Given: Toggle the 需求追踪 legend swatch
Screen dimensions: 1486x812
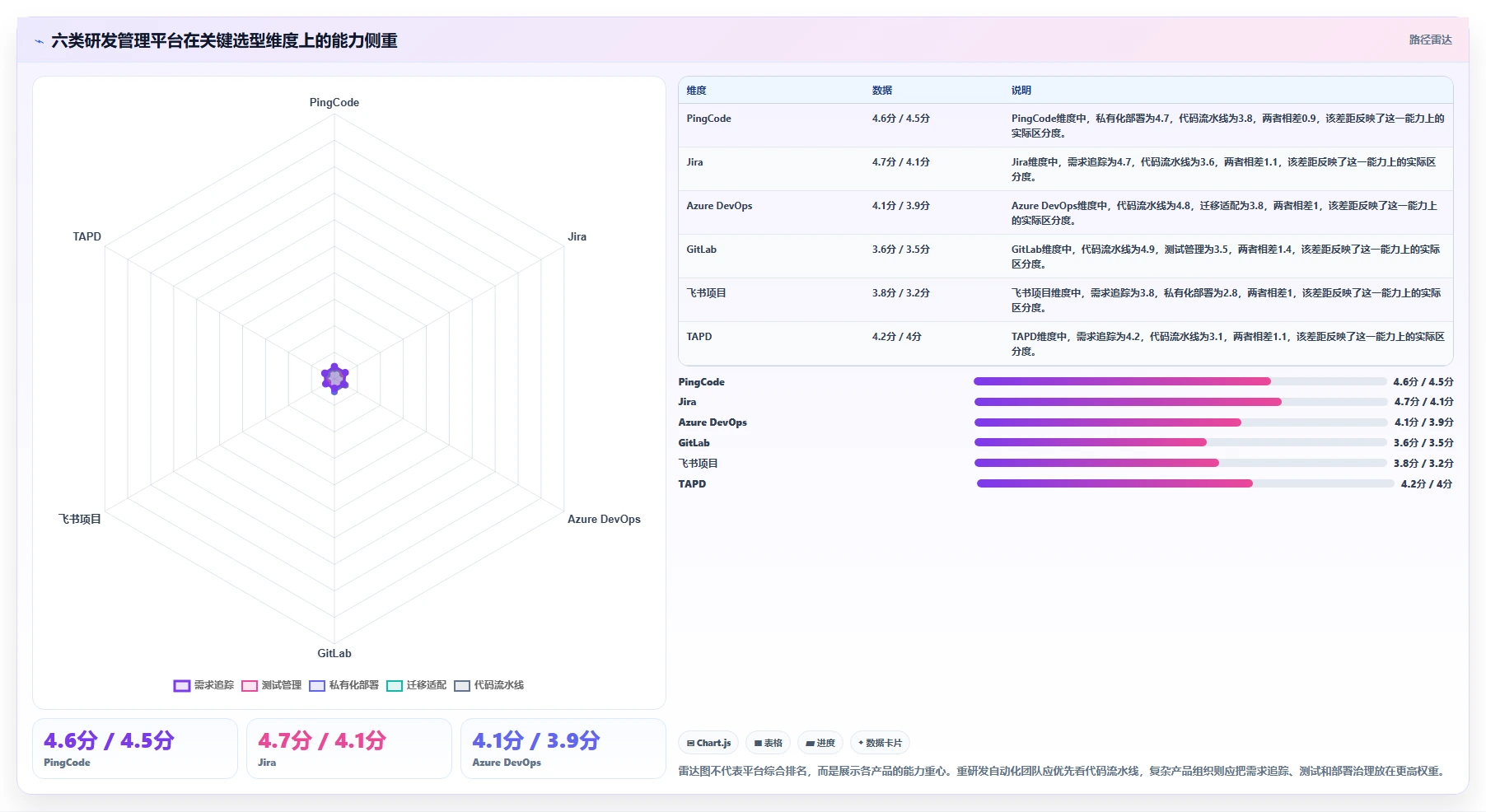Looking at the screenshot, I should (182, 686).
